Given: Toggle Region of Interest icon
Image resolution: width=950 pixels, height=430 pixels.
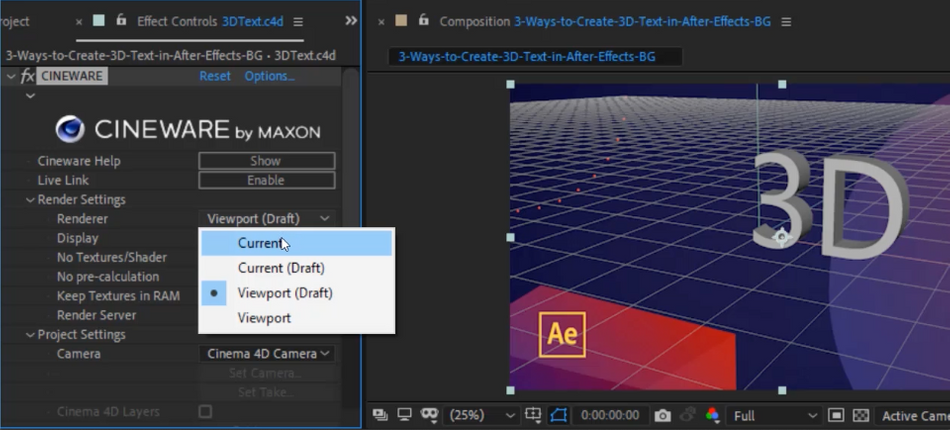Looking at the screenshot, I should tap(836, 415).
